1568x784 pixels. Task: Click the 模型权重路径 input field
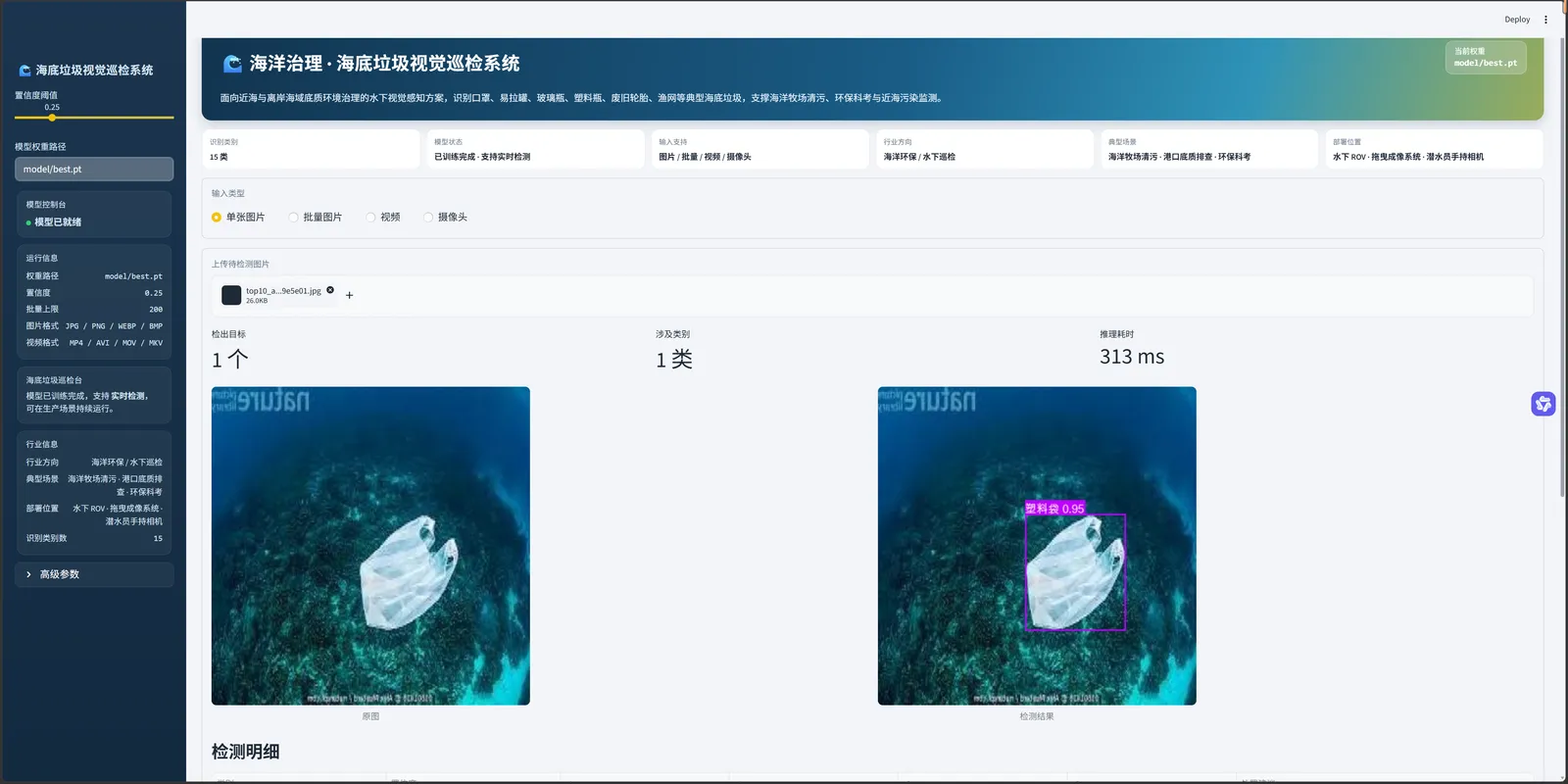tap(94, 170)
